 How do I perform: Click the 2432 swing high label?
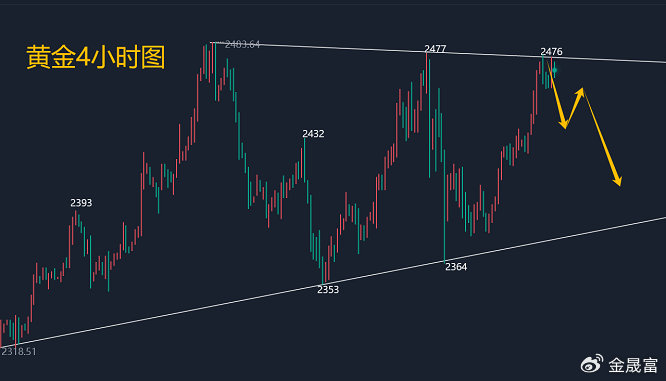pos(313,134)
